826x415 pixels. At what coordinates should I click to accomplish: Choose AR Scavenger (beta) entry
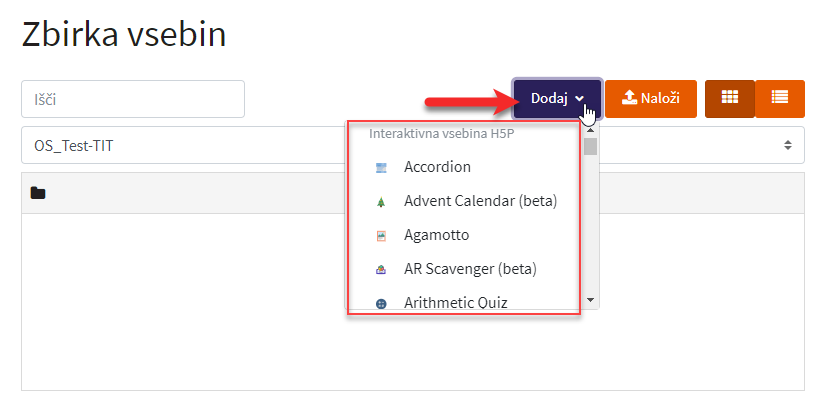470,269
